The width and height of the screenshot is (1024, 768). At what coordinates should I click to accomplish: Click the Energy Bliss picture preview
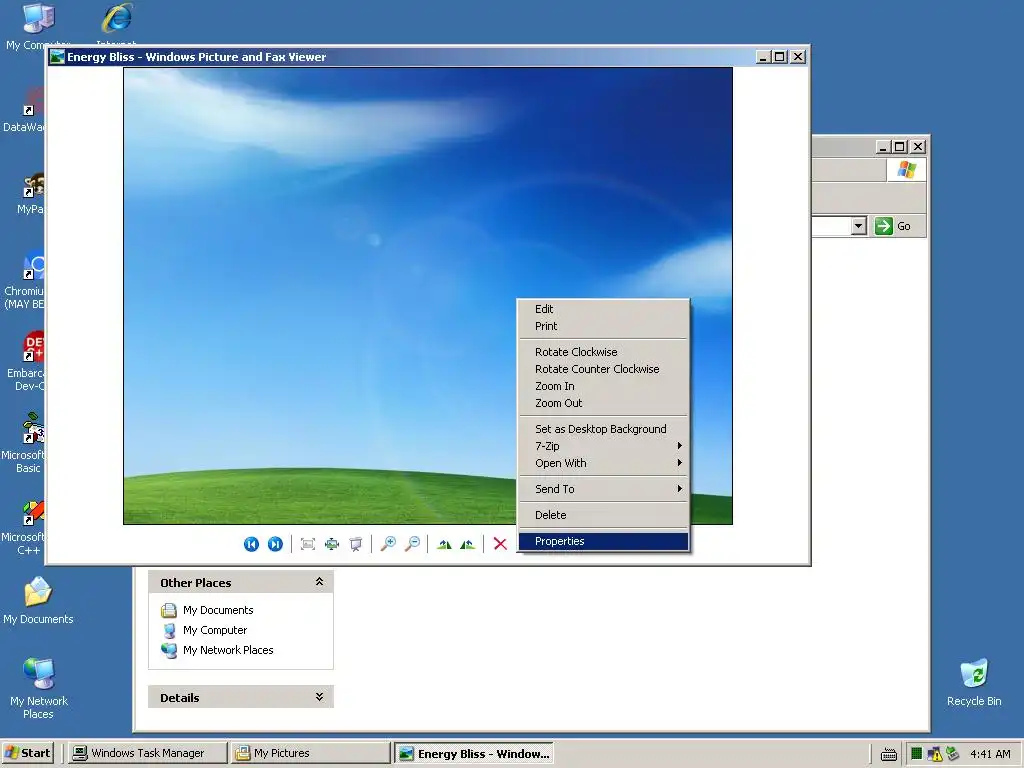pyautogui.click(x=428, y=296)
